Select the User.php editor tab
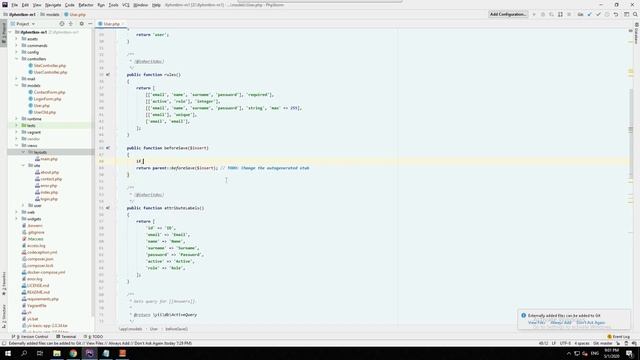640x360 pixels. click(x=111, y=24)
